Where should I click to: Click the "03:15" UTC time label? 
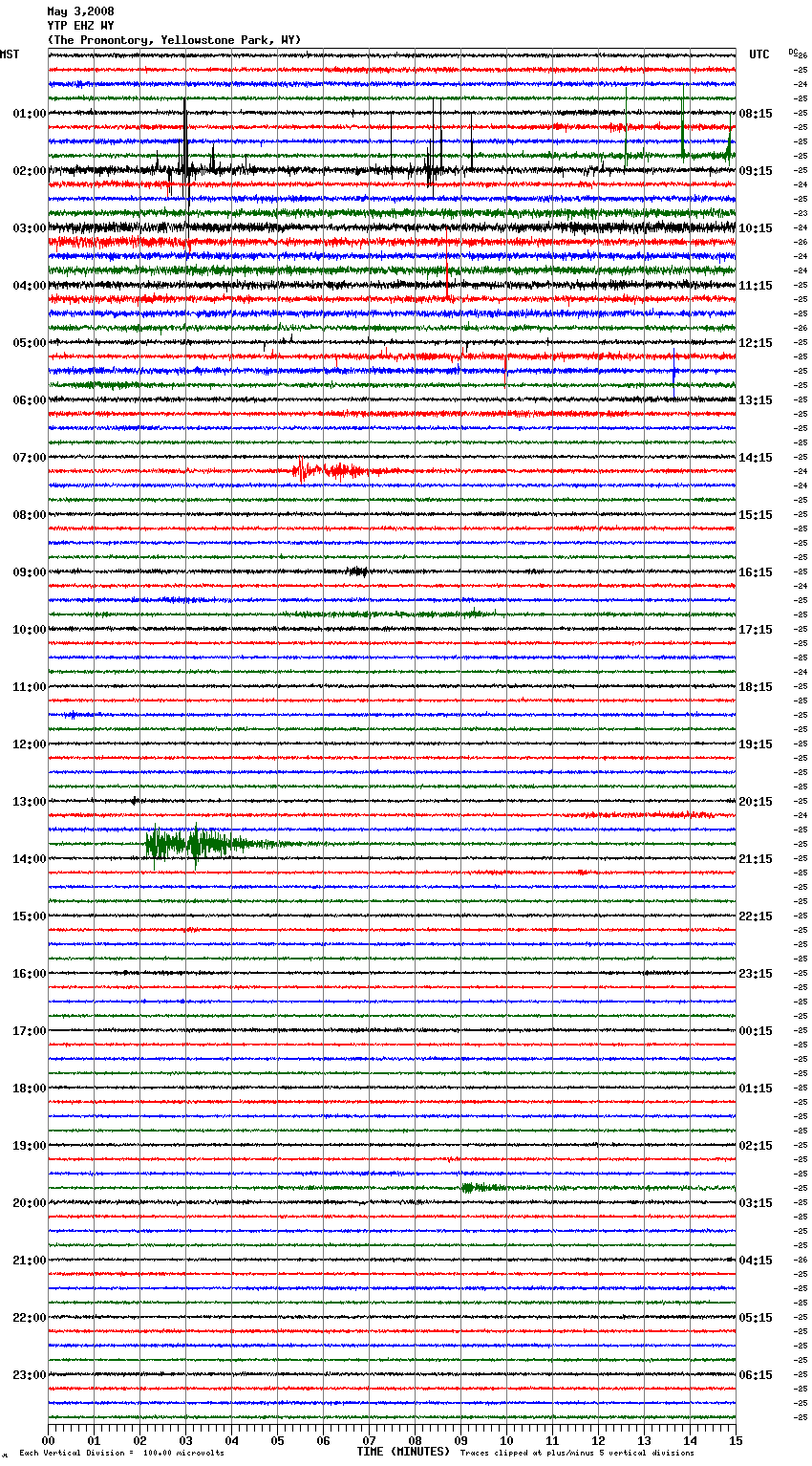(756, 1203)
